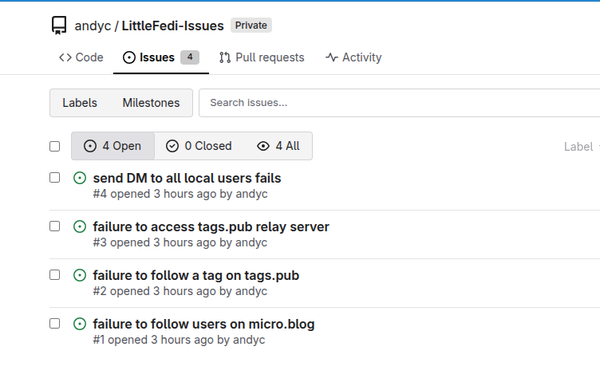Open issue 'failure to follow users on micro.blog'
Screen dimensions: 600x382
[x=204, y=324]
